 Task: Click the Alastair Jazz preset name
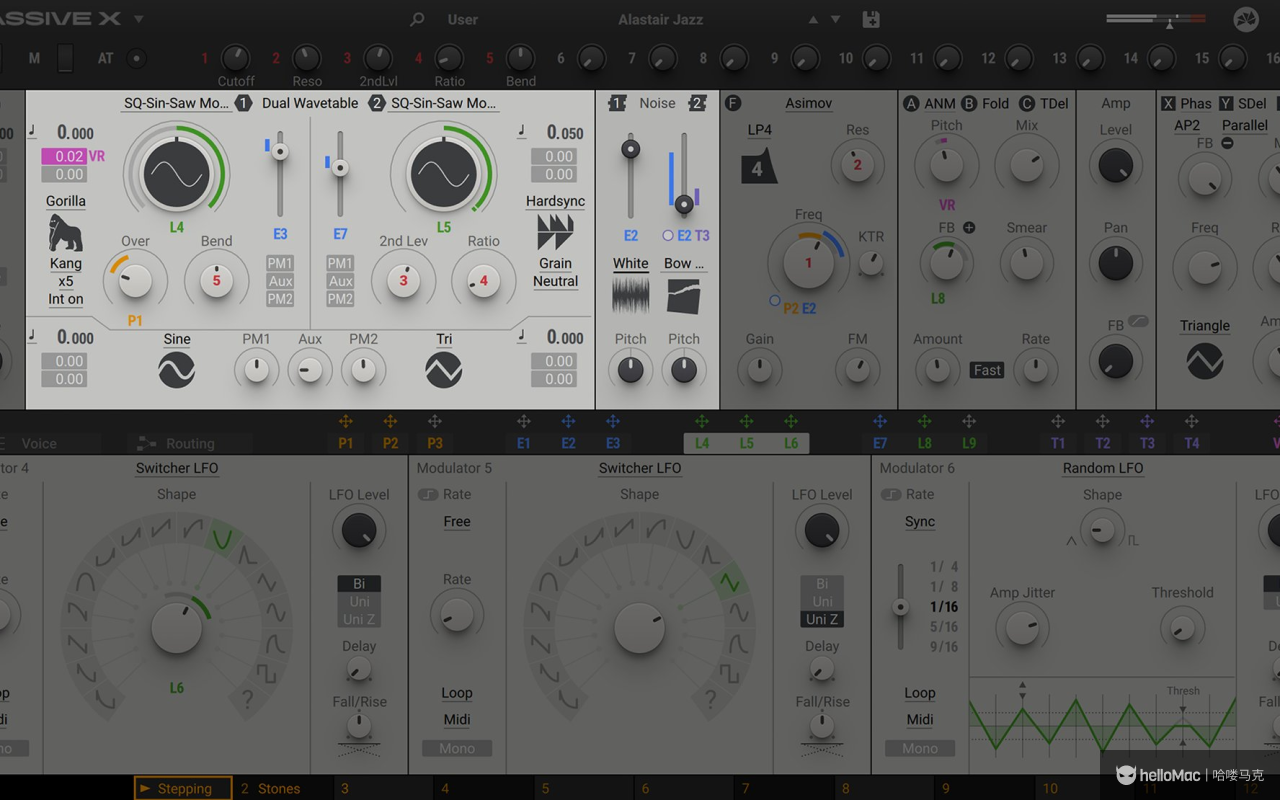[x=661, y=19]
